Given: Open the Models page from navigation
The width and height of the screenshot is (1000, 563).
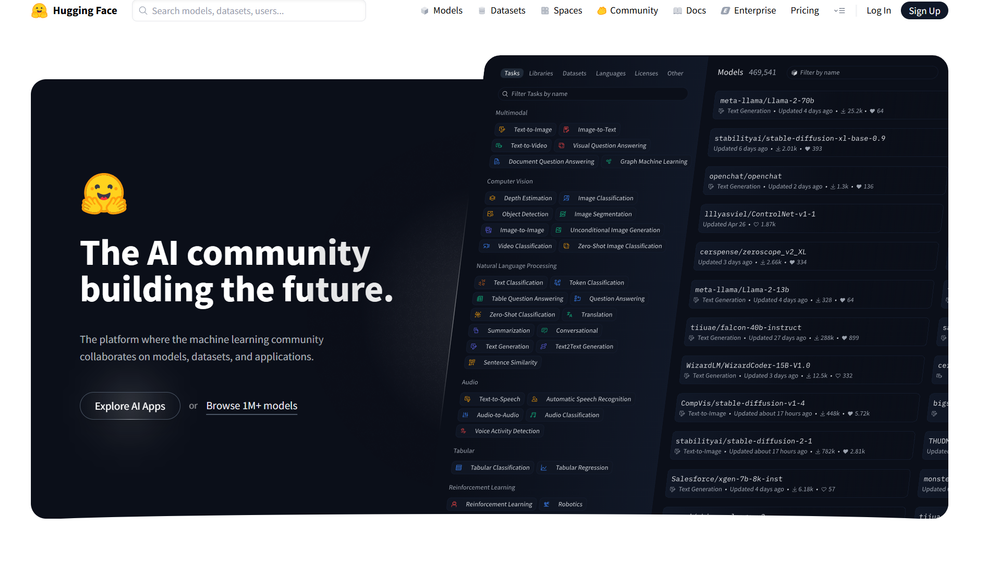Looking at the screenshot, I should tap(441, 10).
